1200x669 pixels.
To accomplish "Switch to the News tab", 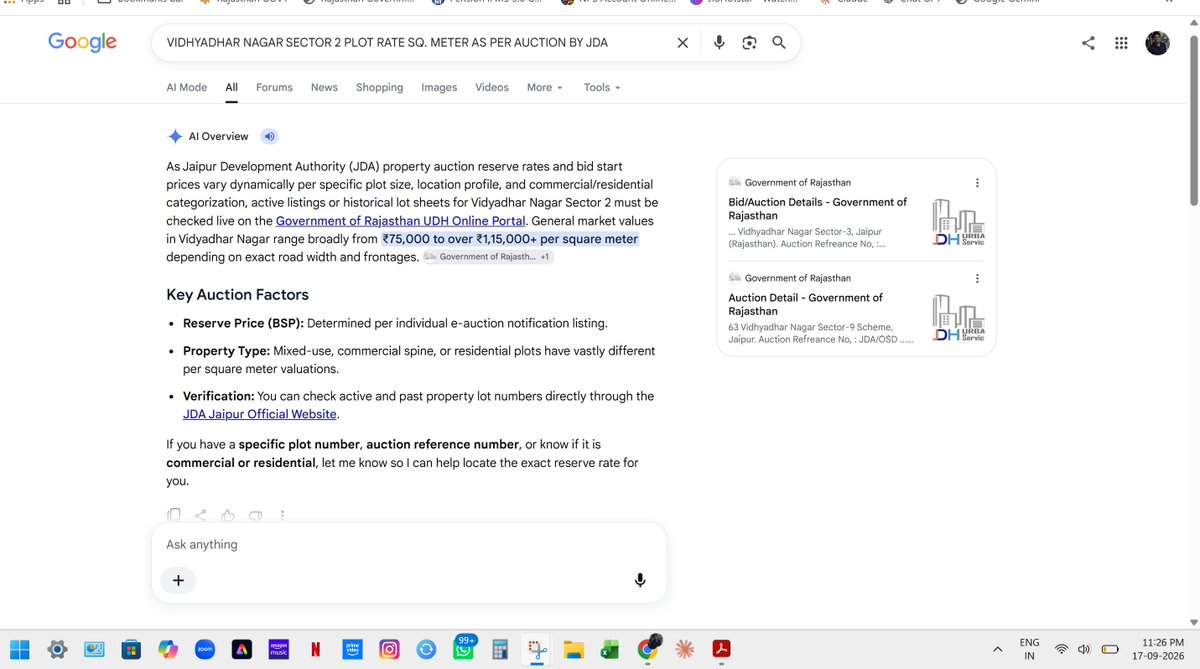I will pos(324,87).
